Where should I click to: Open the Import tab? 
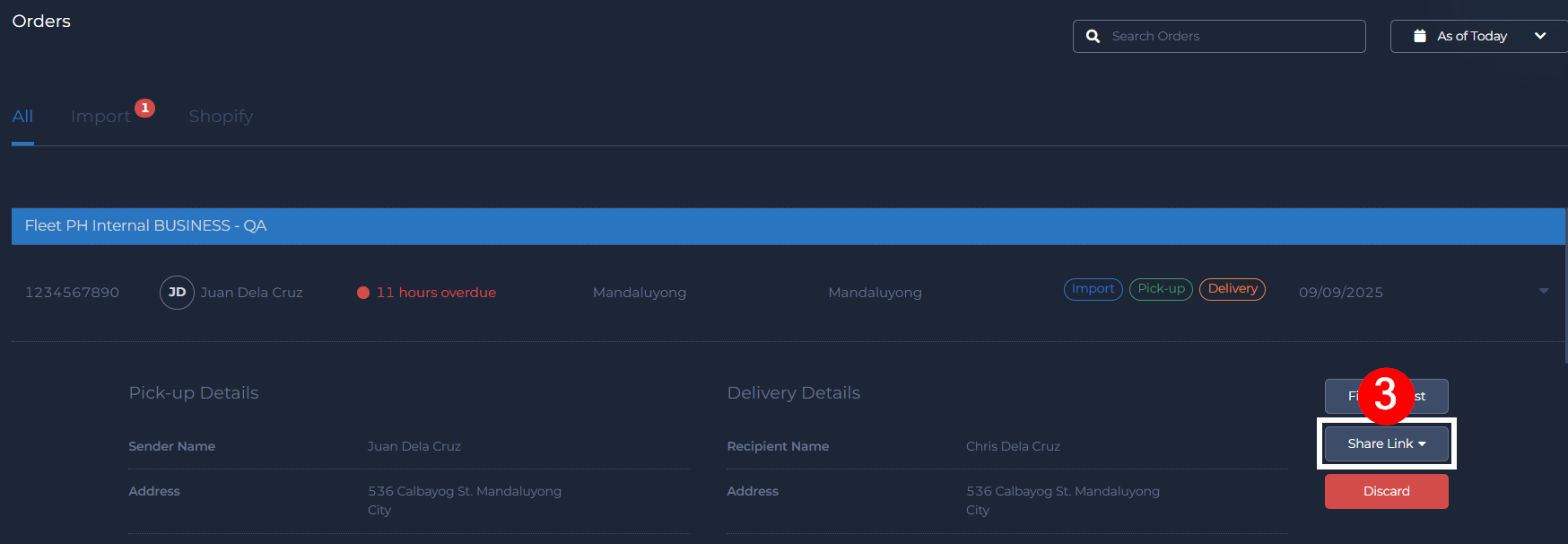(x=100, y=117)
